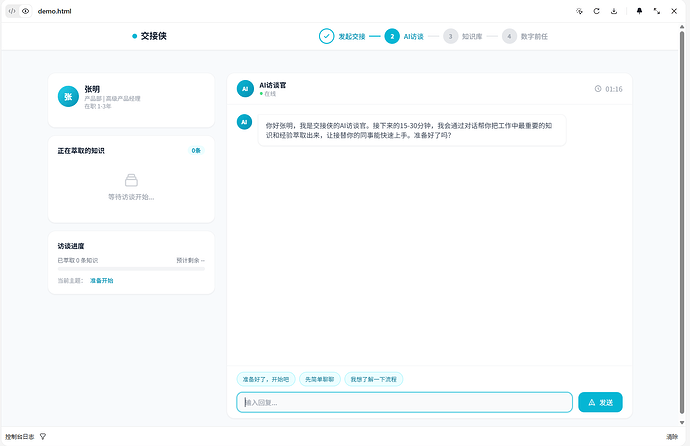Click the 正在萃取的知识 heading

tap(81, 151)
